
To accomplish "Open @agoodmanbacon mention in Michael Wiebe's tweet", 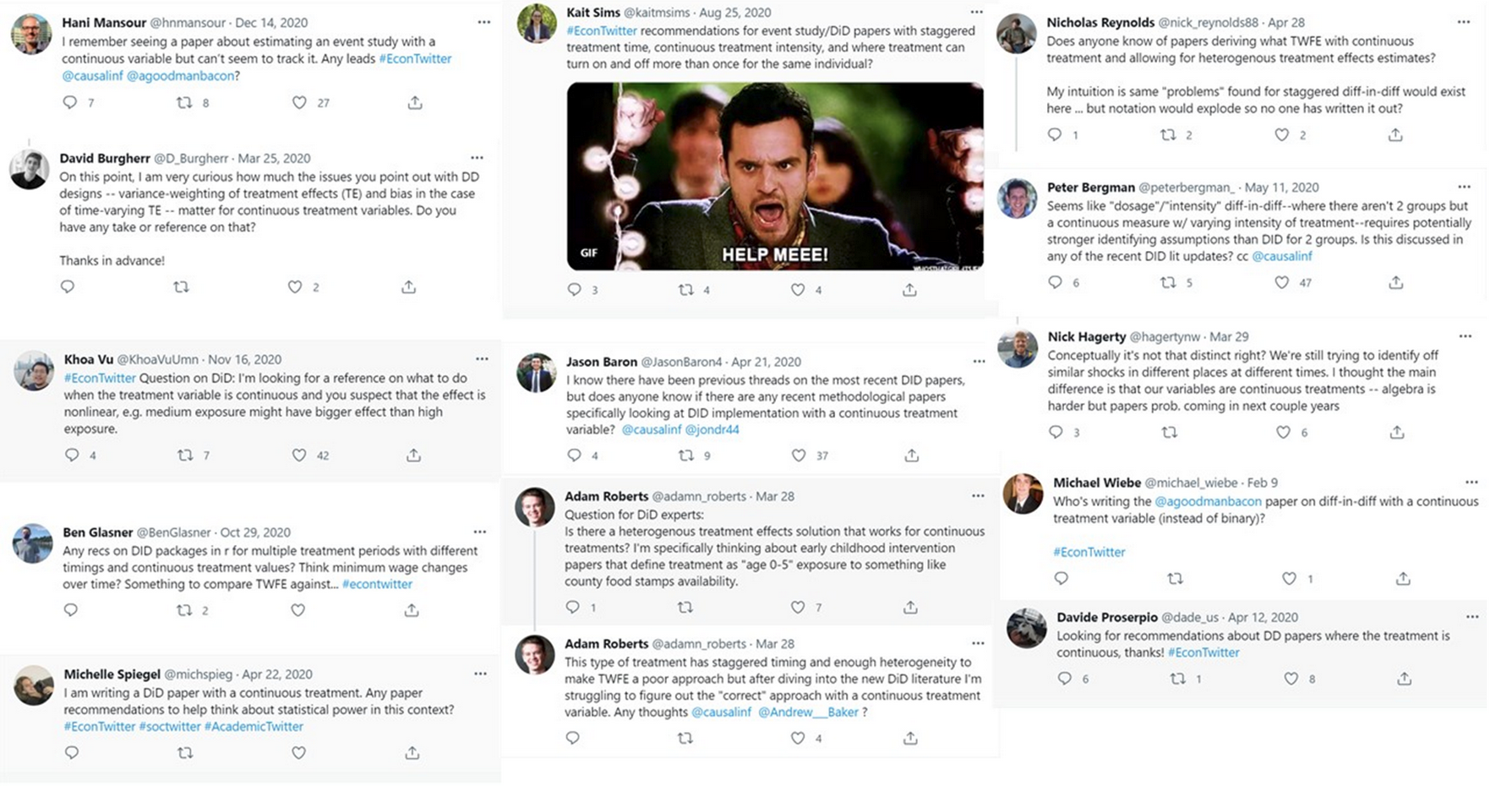I will tap(1208, 501).
